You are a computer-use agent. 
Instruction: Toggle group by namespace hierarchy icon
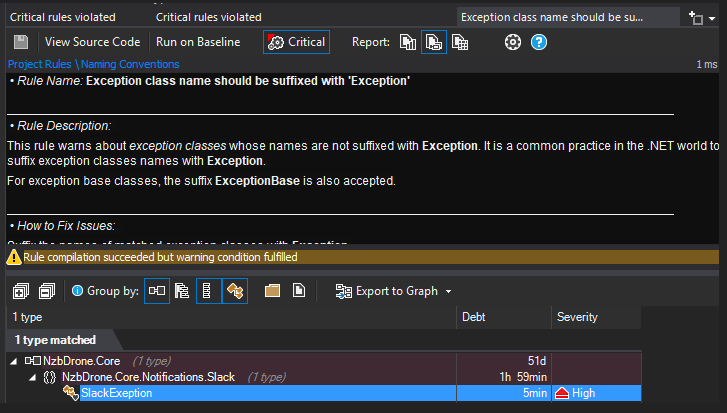[182, 291]
